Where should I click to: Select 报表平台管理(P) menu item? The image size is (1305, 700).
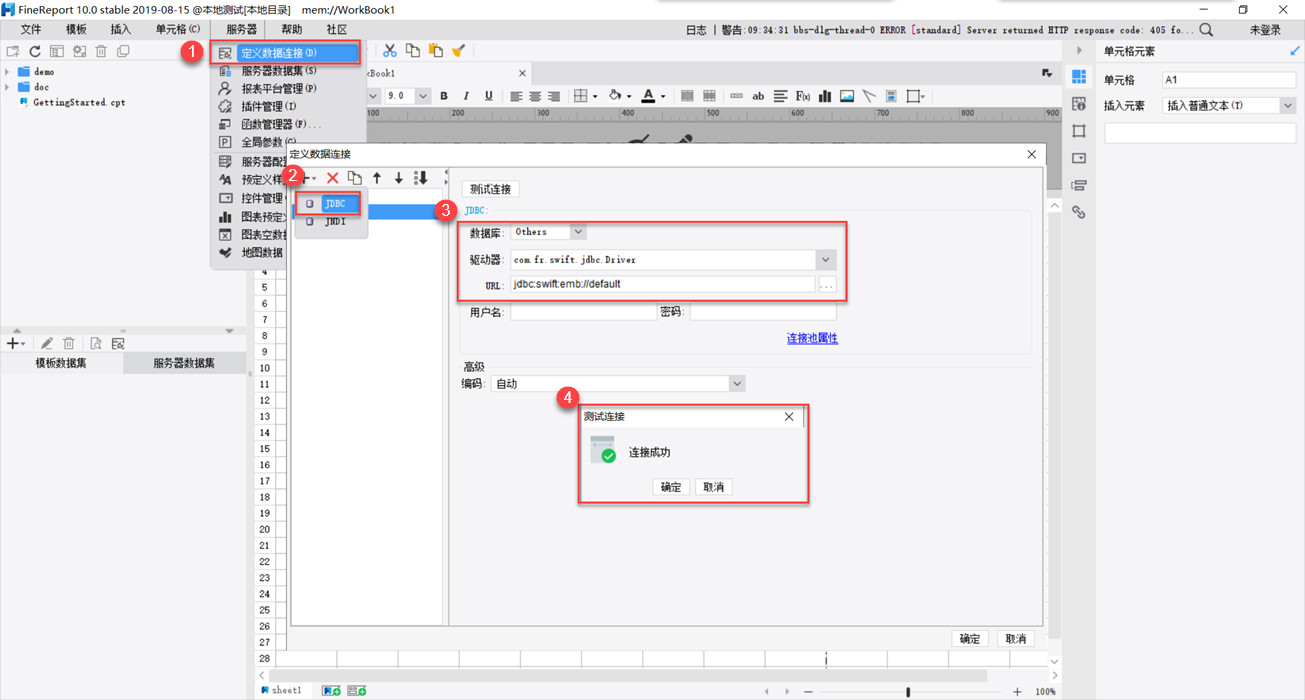click(x=279, y=88)
